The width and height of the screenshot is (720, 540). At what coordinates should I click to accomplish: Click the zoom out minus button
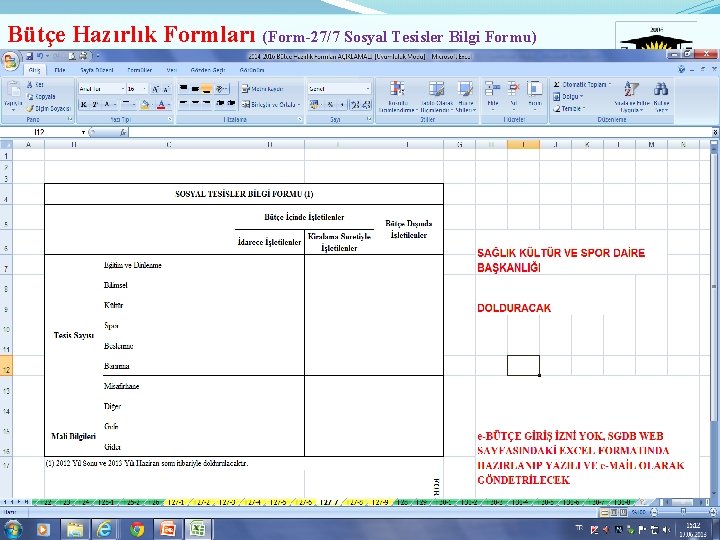654,512
